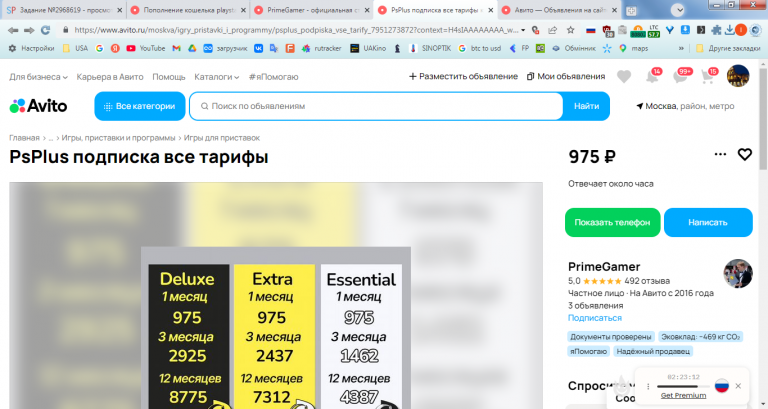Click Показать телефон button
The image size is (768, 409).
click(612, 222)
